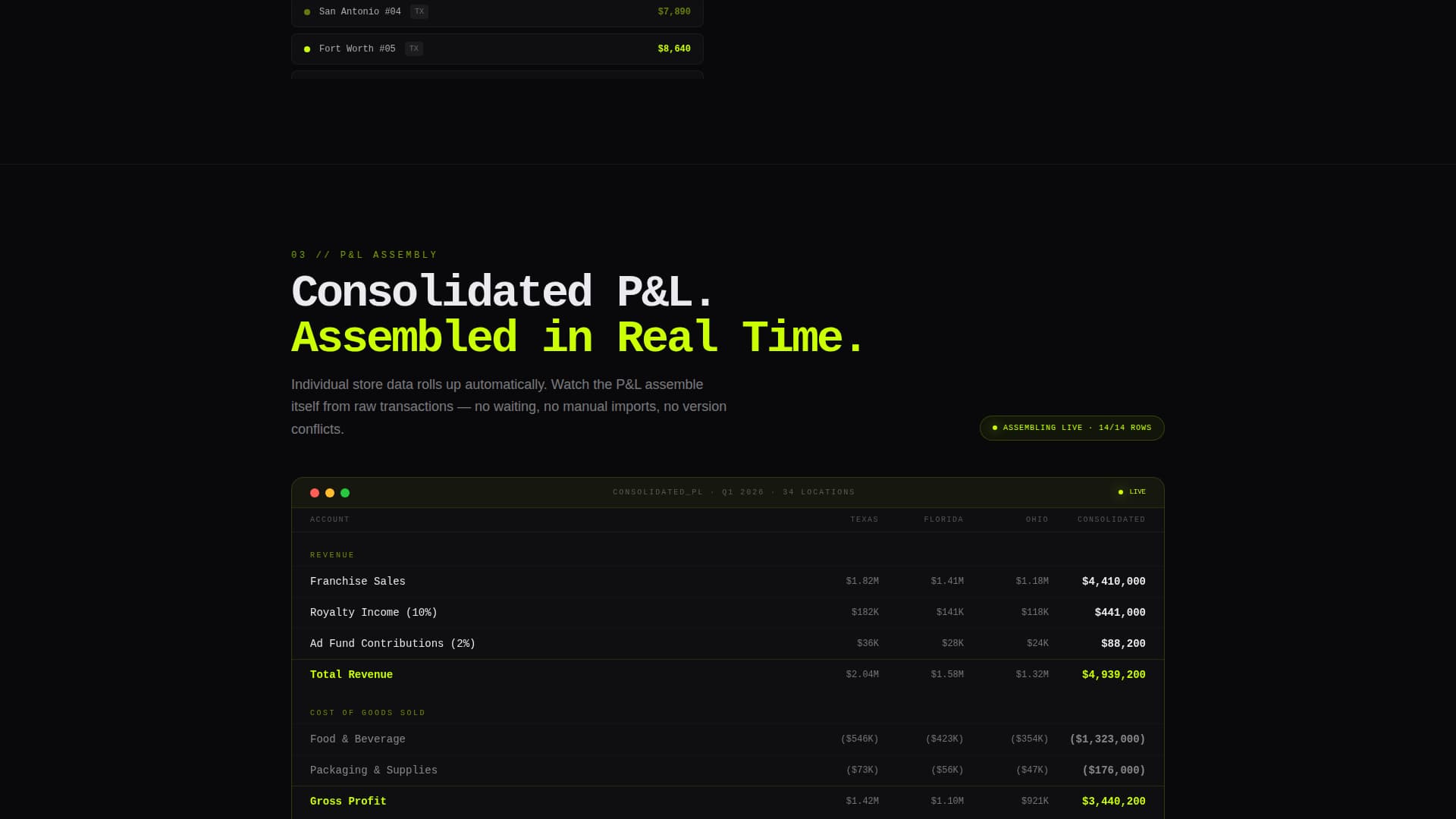Click Food & Beverage Texas value ($546K)

click(859, 739)
